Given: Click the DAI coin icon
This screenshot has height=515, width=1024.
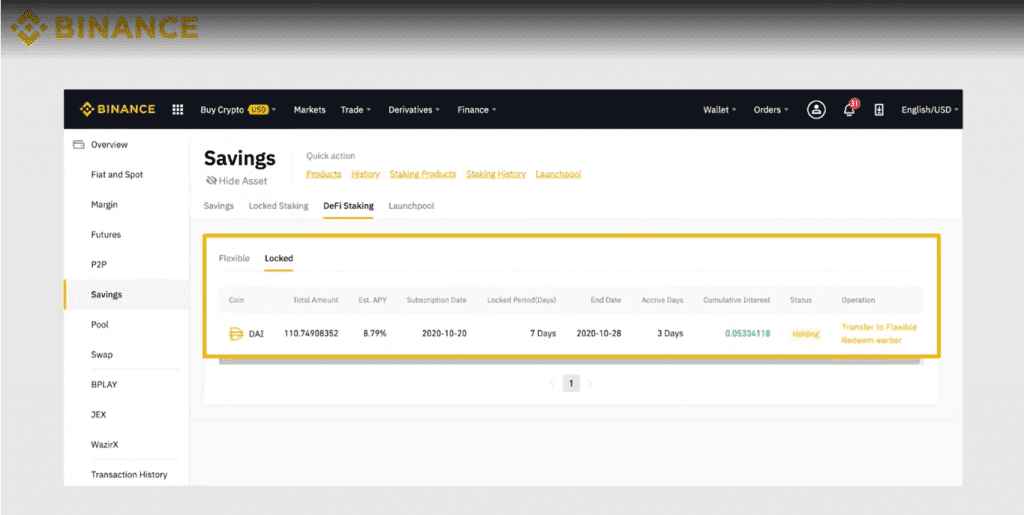Looking at the screenshot, I should pyautogui.click(x=236, y=334).
